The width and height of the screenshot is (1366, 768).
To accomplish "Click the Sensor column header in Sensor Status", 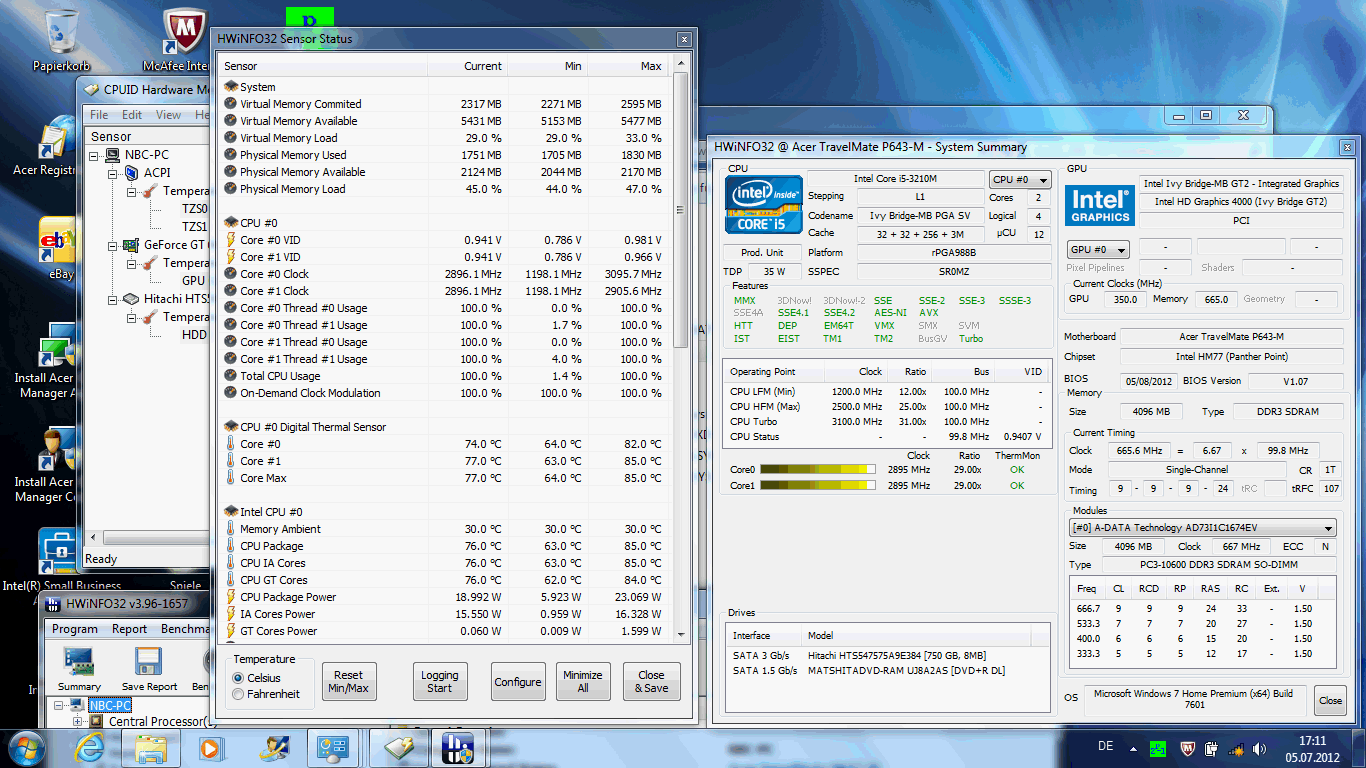I will click(322, 66).
